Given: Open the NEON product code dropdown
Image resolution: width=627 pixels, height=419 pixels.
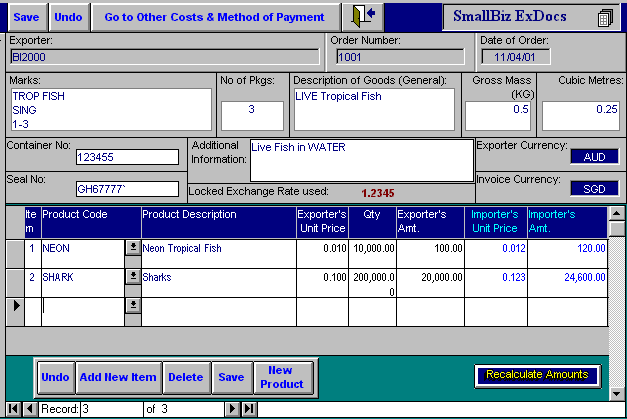Looking at the screenshot, I should pos(132,248).
